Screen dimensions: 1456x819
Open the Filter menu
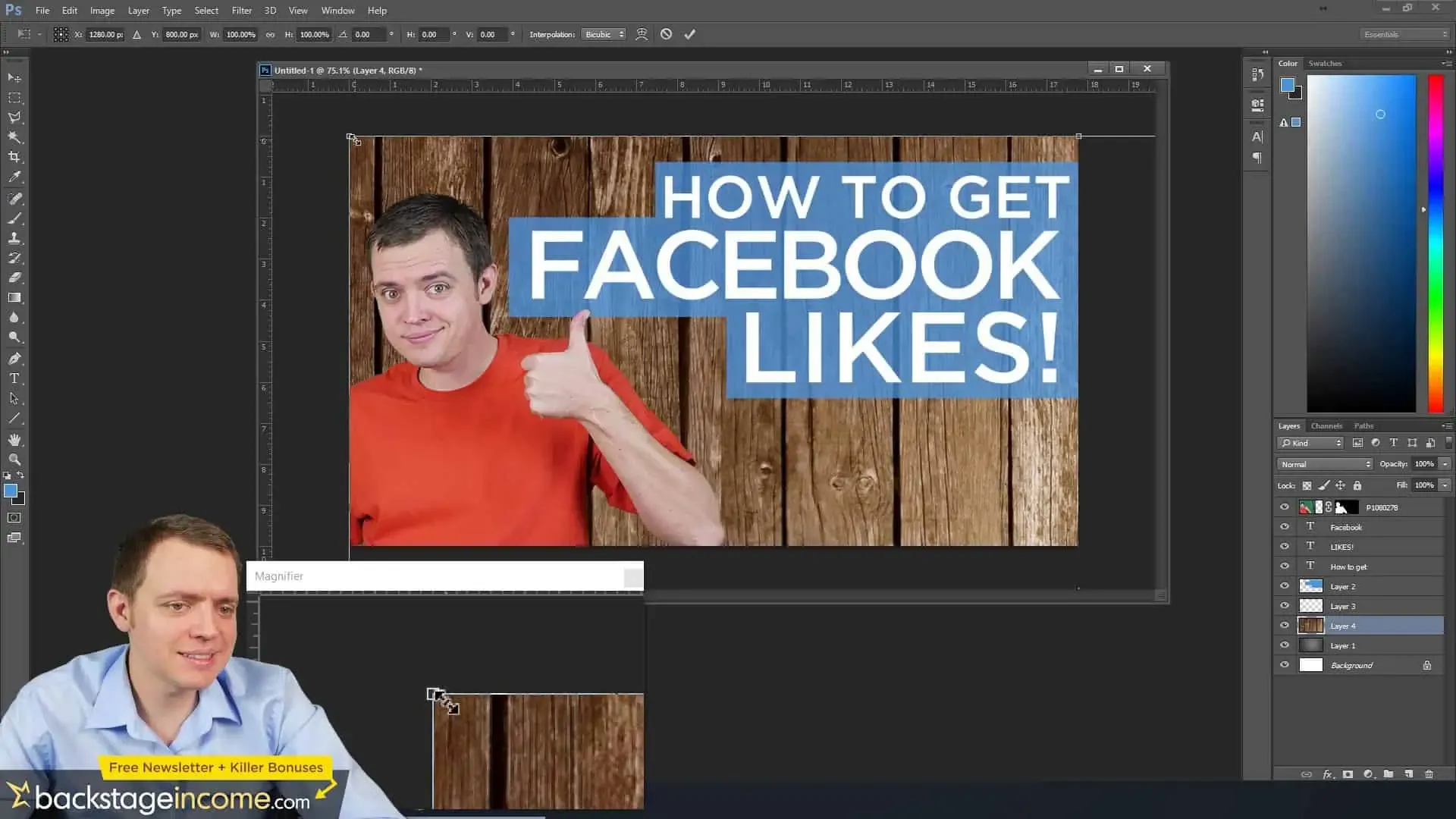pos(241,11)
